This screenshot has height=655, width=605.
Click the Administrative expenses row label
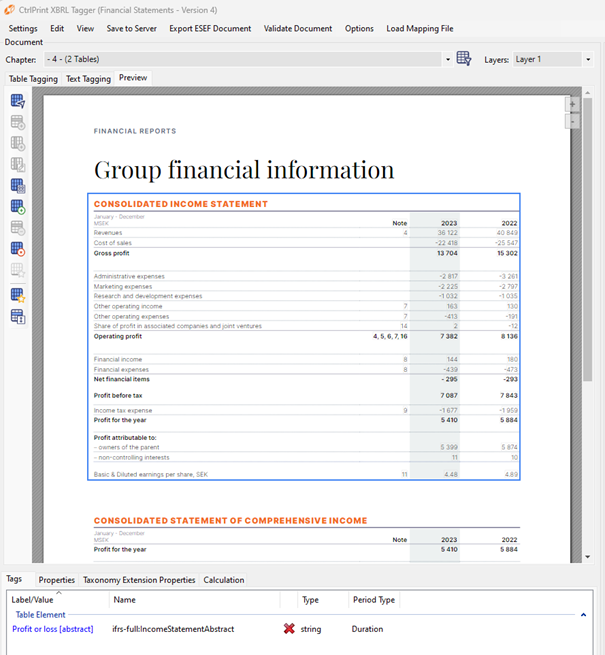pyautogui.click(x=129, y=276)
